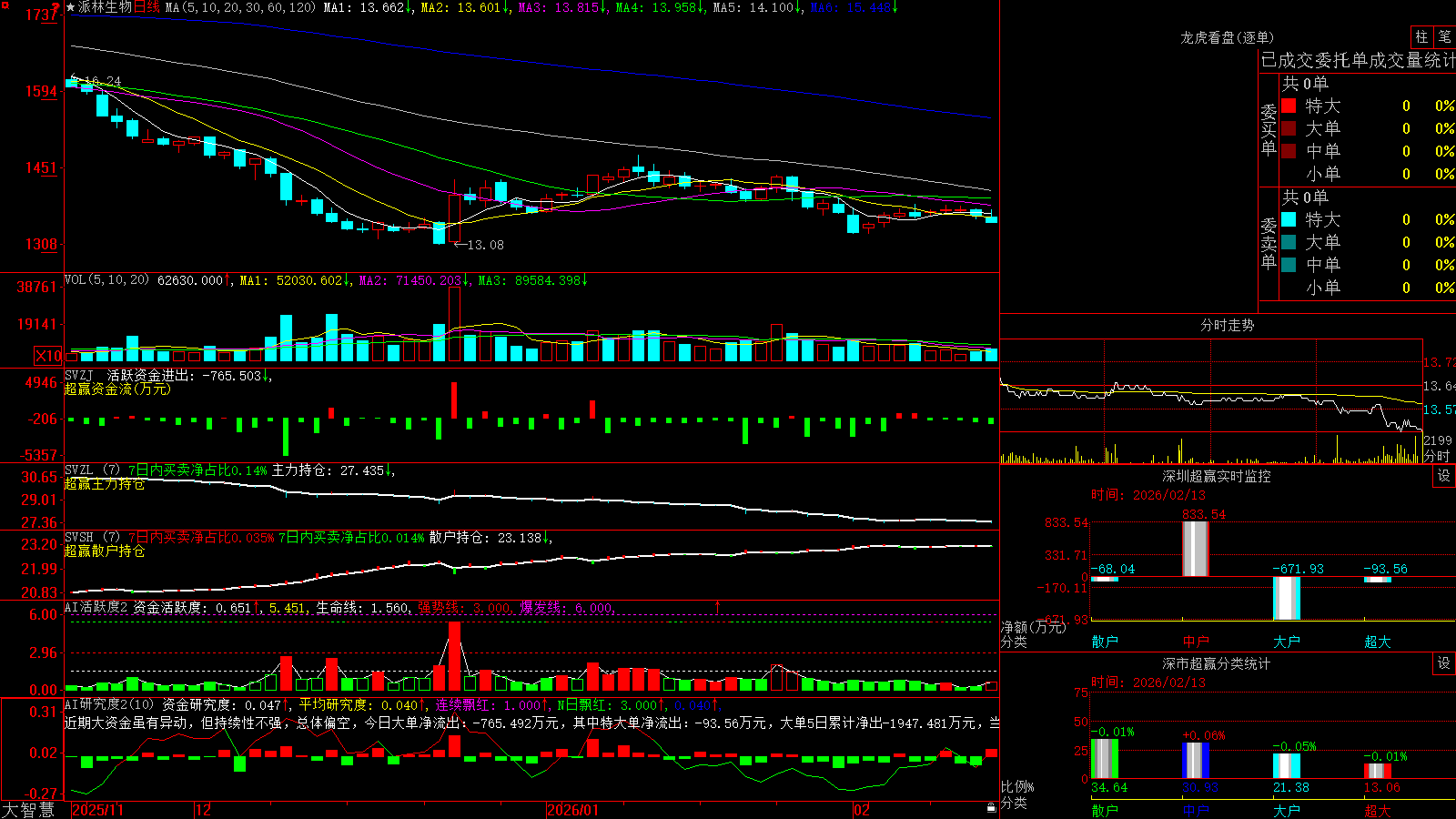Click the red 特大 buy order swatch
The width and height of the screenshot is (1456, 819).
pos(1289,106)
